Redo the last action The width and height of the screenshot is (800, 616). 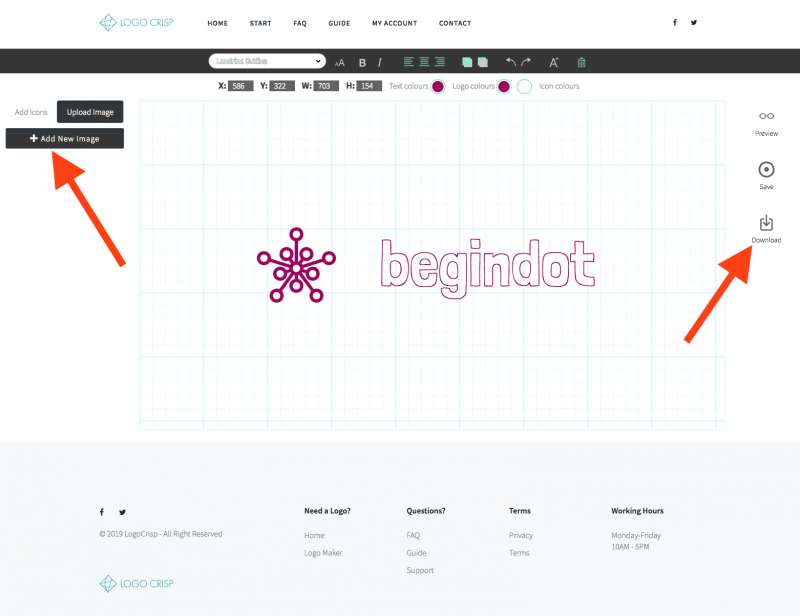coord(526,62)
